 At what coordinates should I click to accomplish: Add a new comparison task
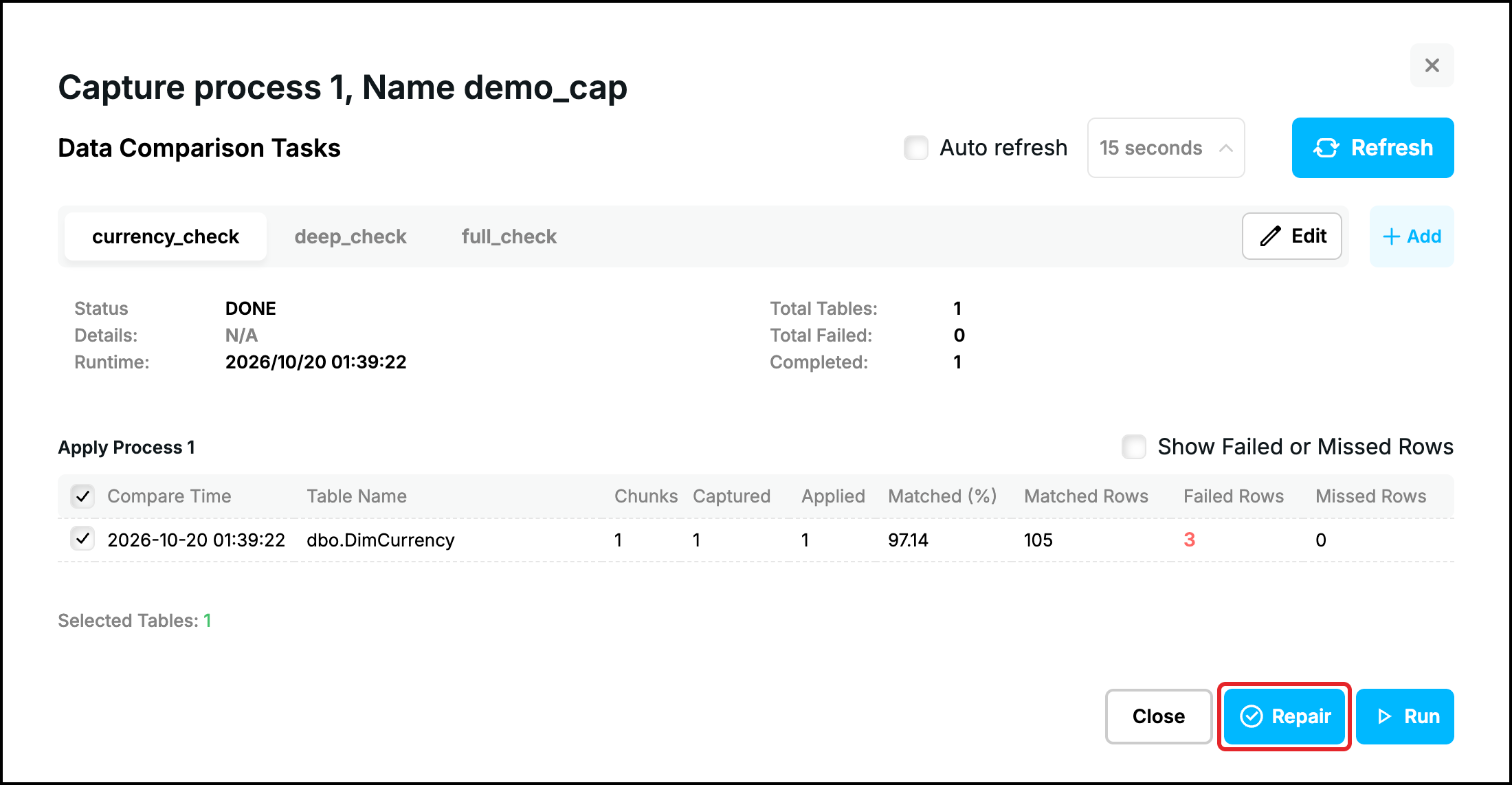click(1411, 236)
